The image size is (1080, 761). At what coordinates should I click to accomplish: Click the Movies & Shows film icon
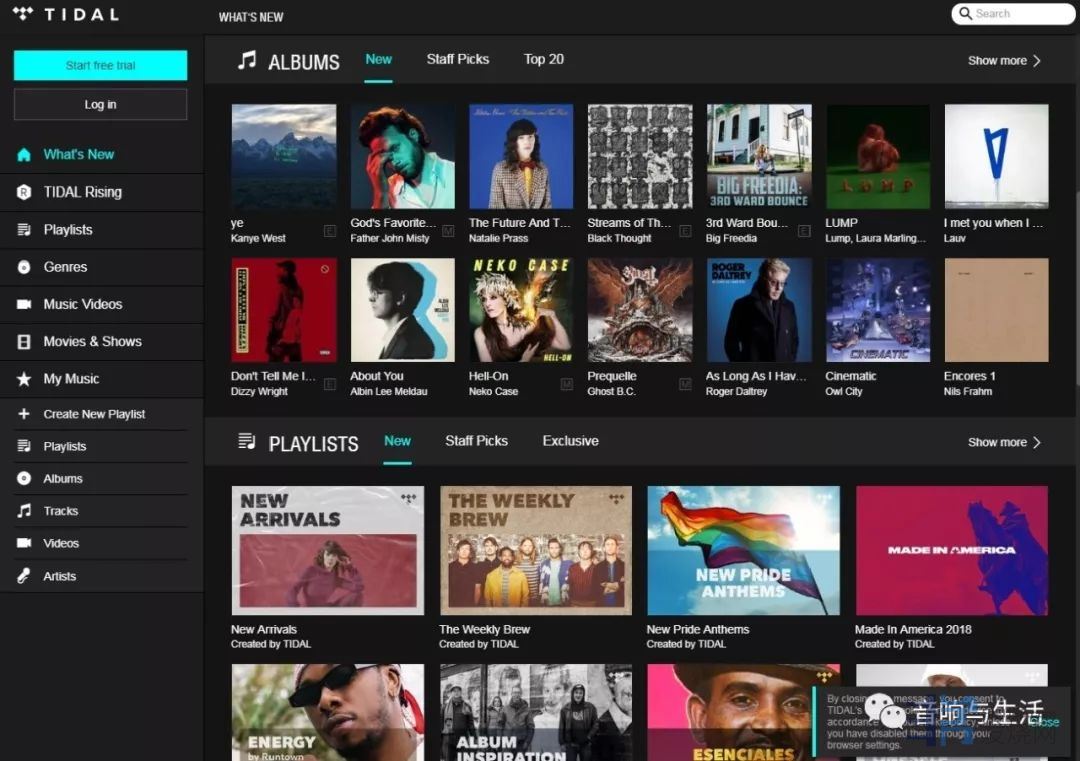[24, 342]
